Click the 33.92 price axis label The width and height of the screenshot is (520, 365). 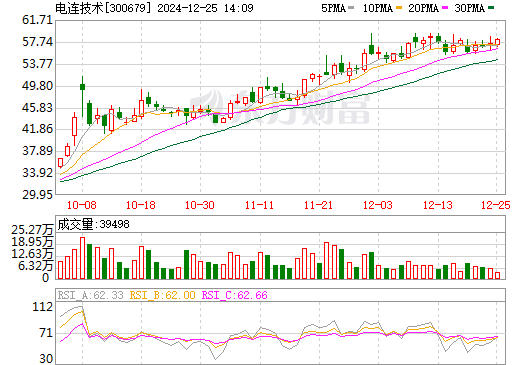(x=38, y=173)
